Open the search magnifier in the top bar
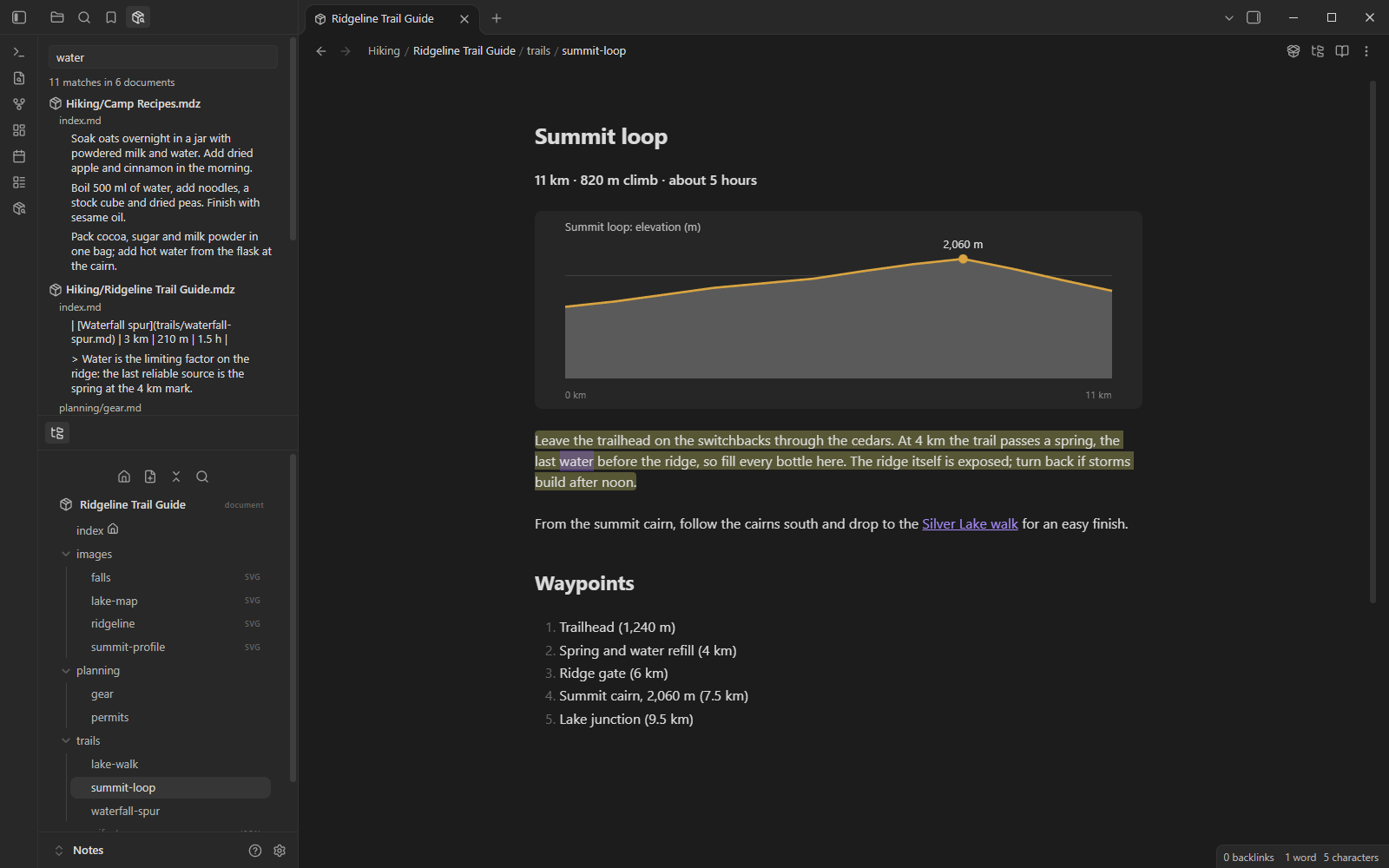 point(84,17)
